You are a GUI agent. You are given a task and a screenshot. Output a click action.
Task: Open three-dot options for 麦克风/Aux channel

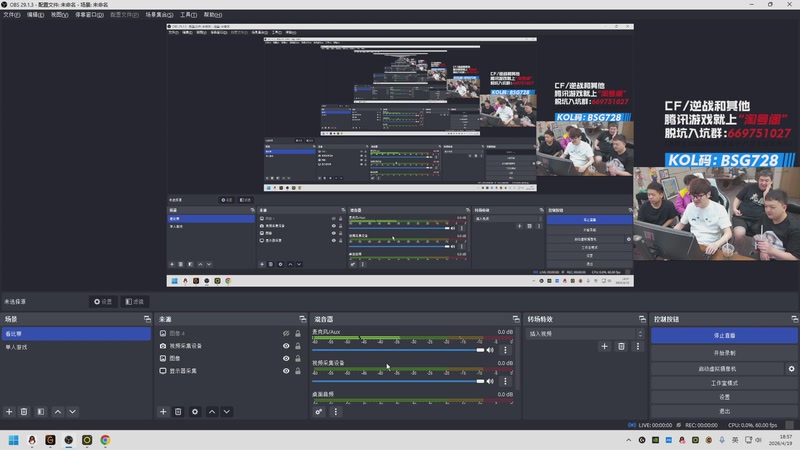505,350
